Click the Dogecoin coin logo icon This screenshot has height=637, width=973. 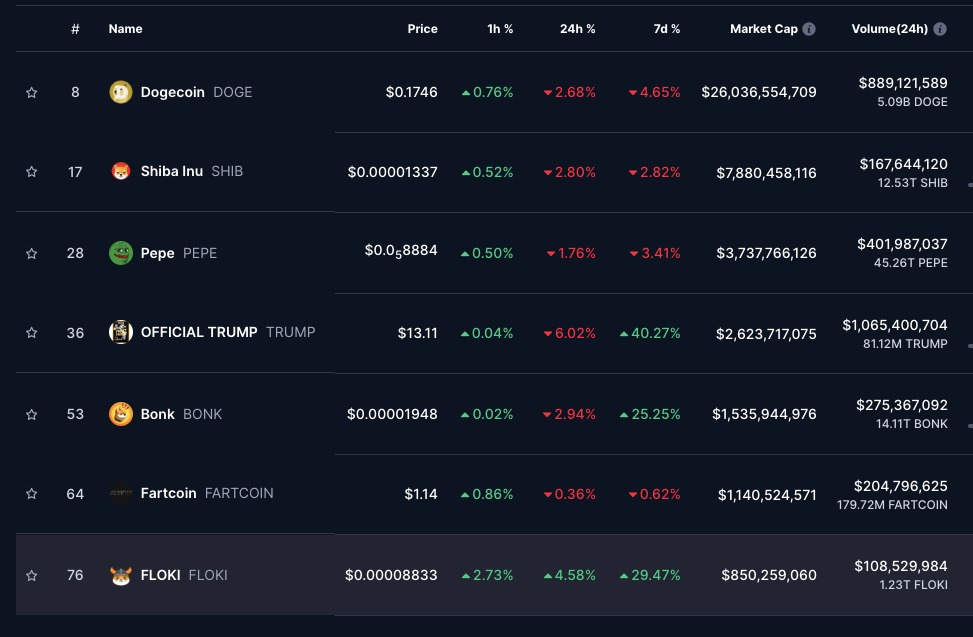[x=120, y=92]
